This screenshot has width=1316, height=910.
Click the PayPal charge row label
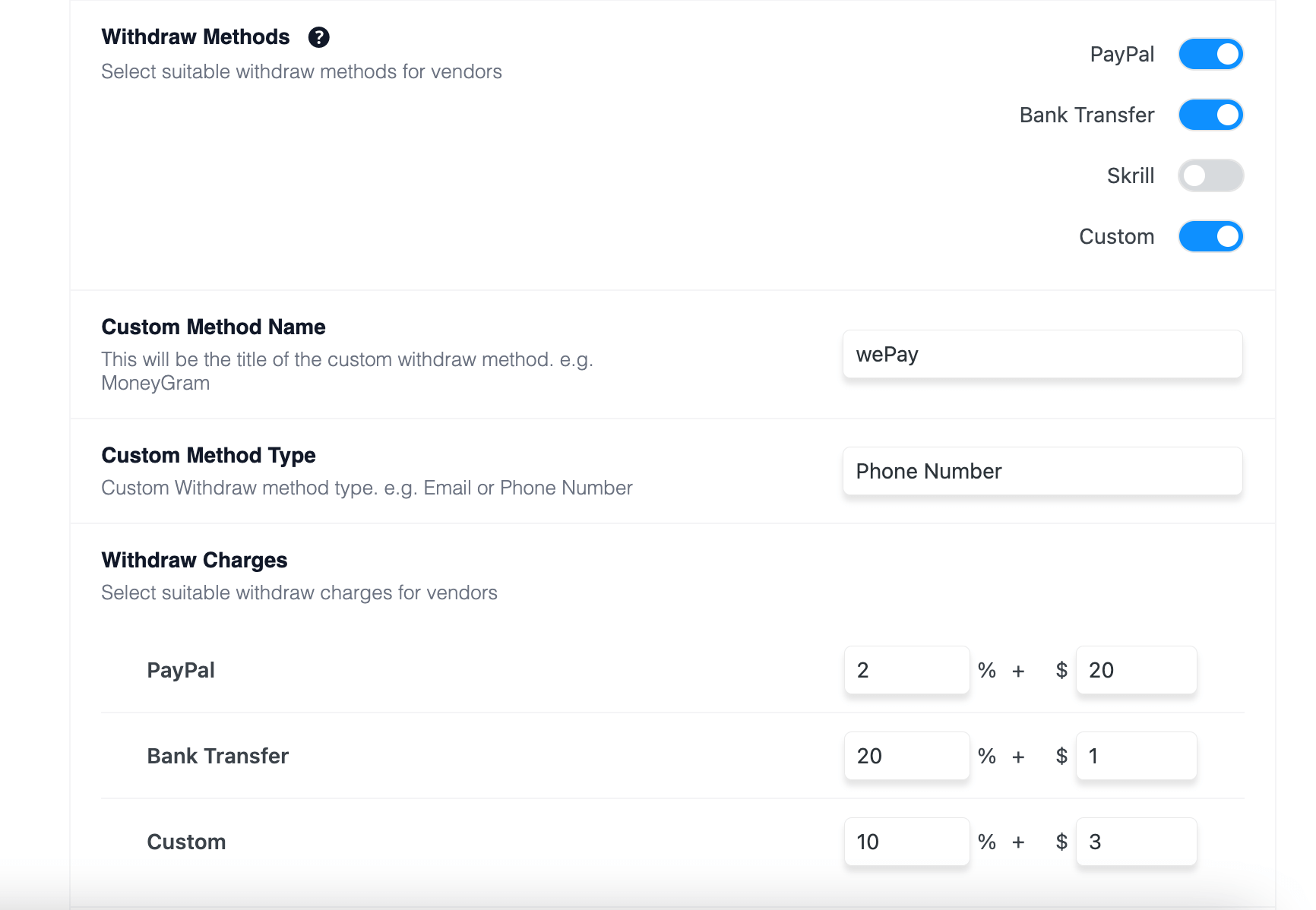click(180, 670)
